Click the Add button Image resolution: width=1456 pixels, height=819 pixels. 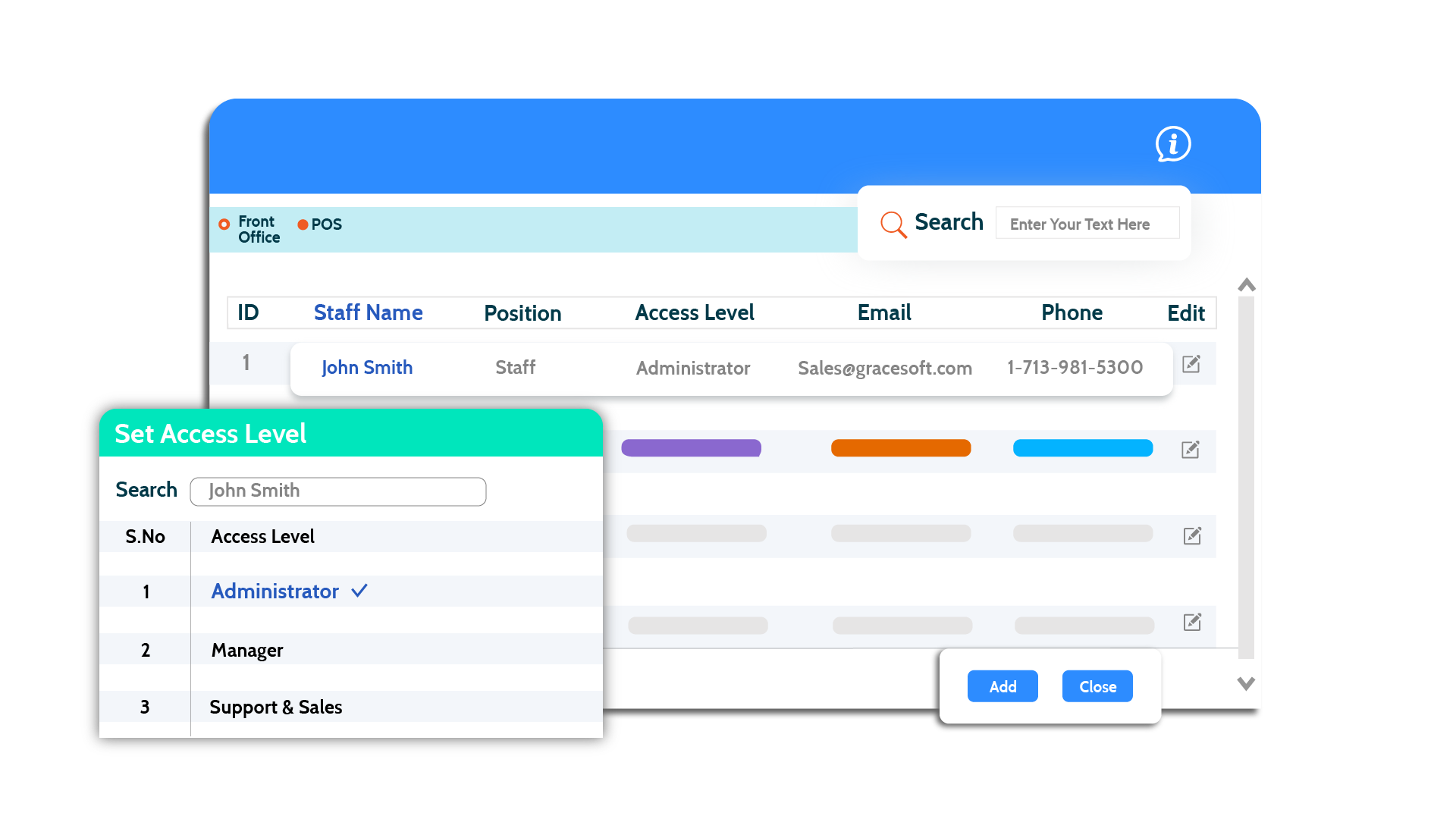point(1002,687)
